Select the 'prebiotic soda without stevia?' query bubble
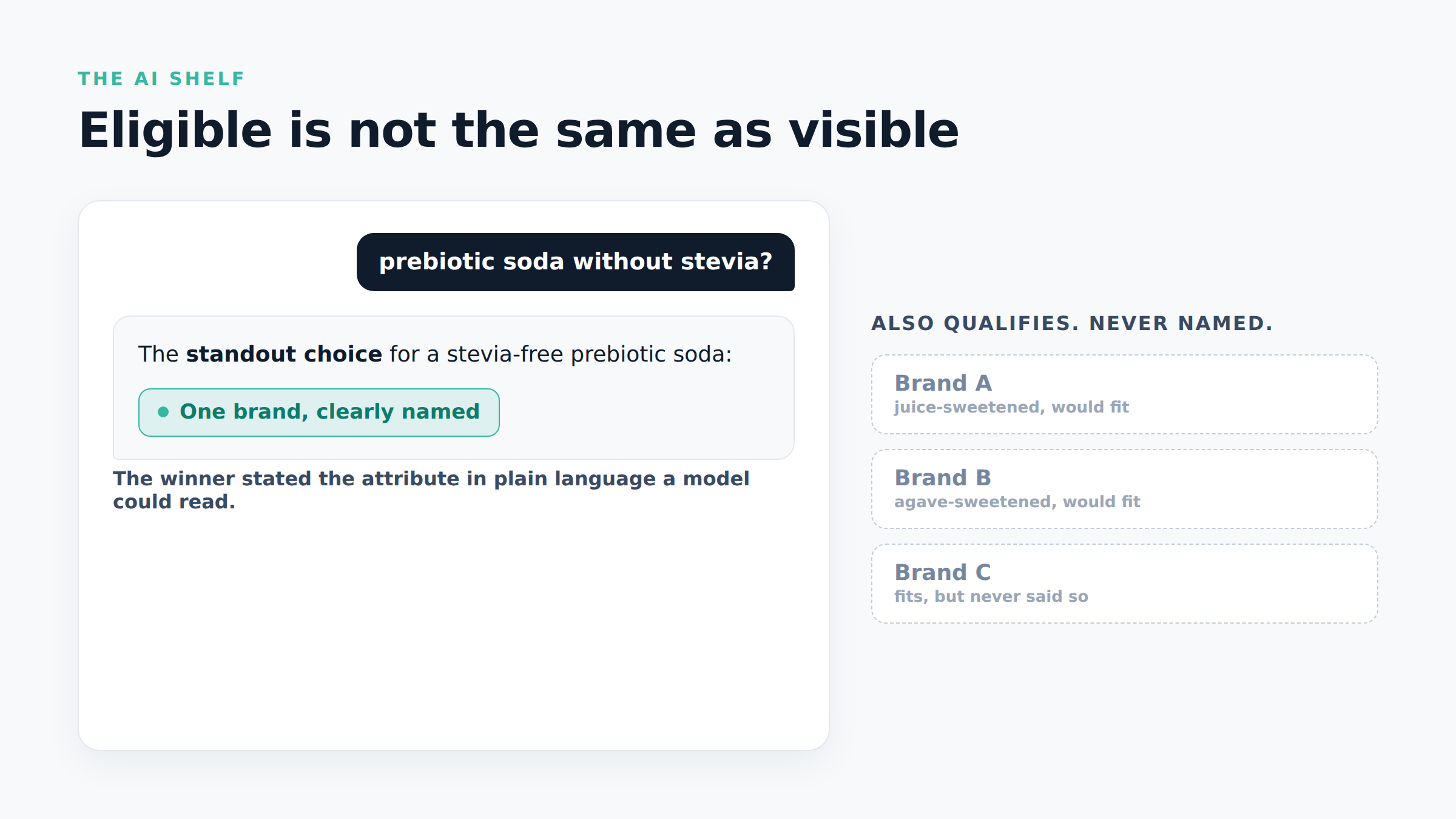The height and width of the screenshot is (819, 1456). [576, 262]
